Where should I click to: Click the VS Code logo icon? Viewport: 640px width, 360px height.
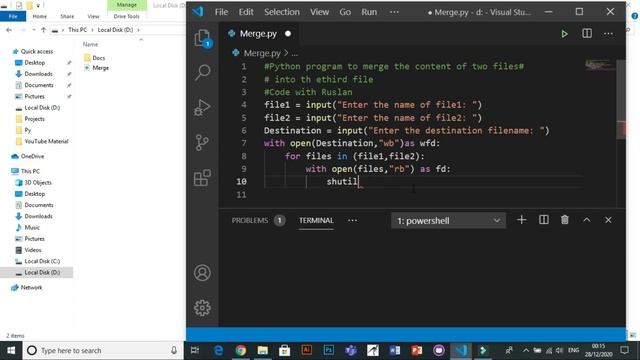point(198,12)
